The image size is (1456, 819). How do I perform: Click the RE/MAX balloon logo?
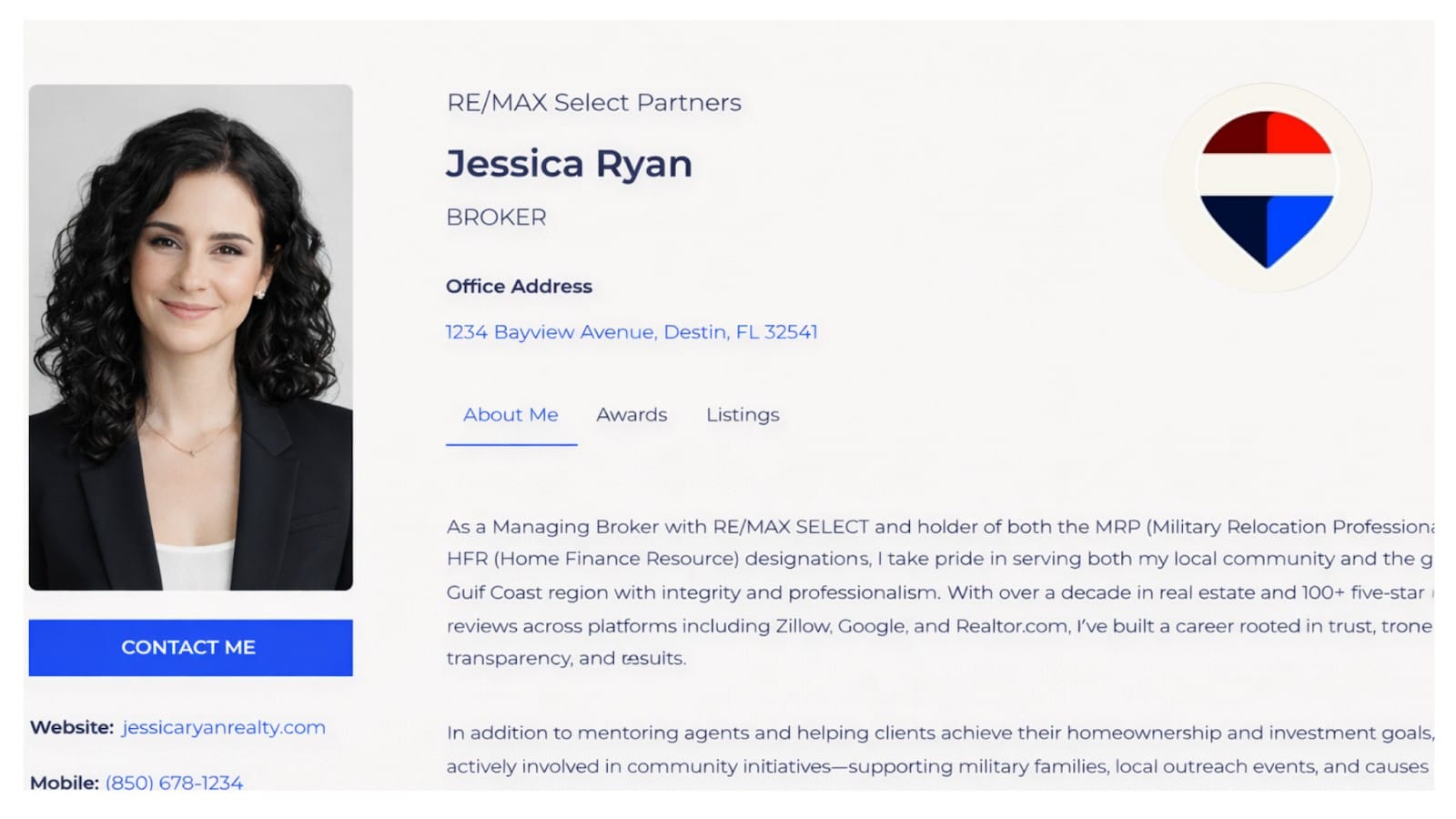click(x=1267, y=188)
